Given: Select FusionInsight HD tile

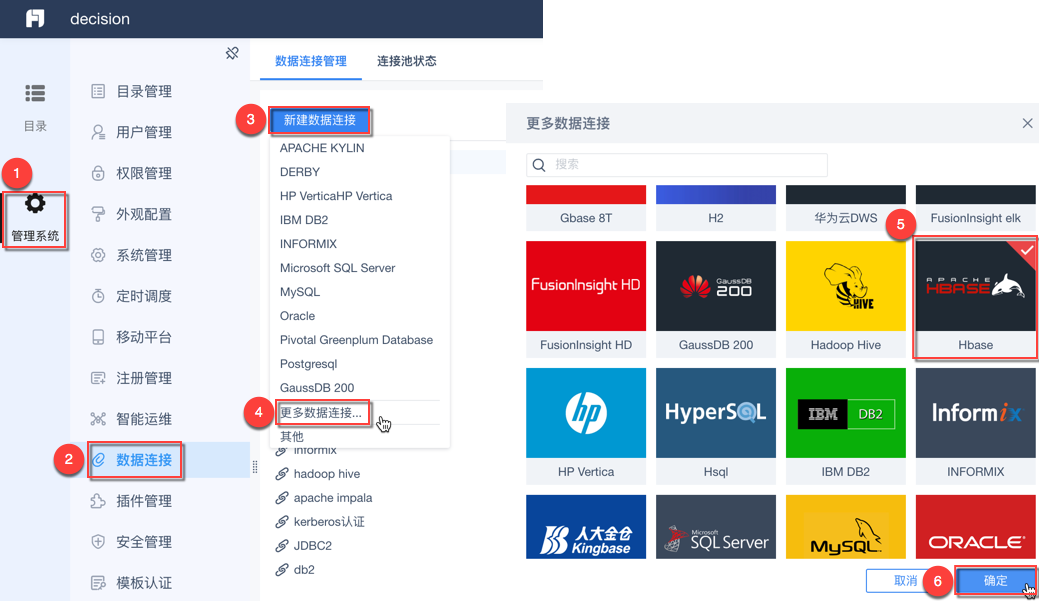Looking at the screenshot, I should tap(586, 300).
